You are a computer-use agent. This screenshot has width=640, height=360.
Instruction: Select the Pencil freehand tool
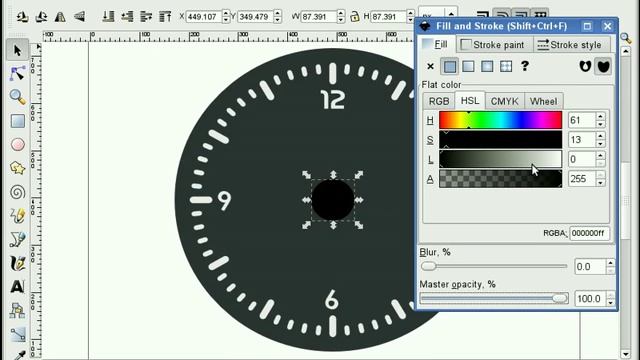17,216
